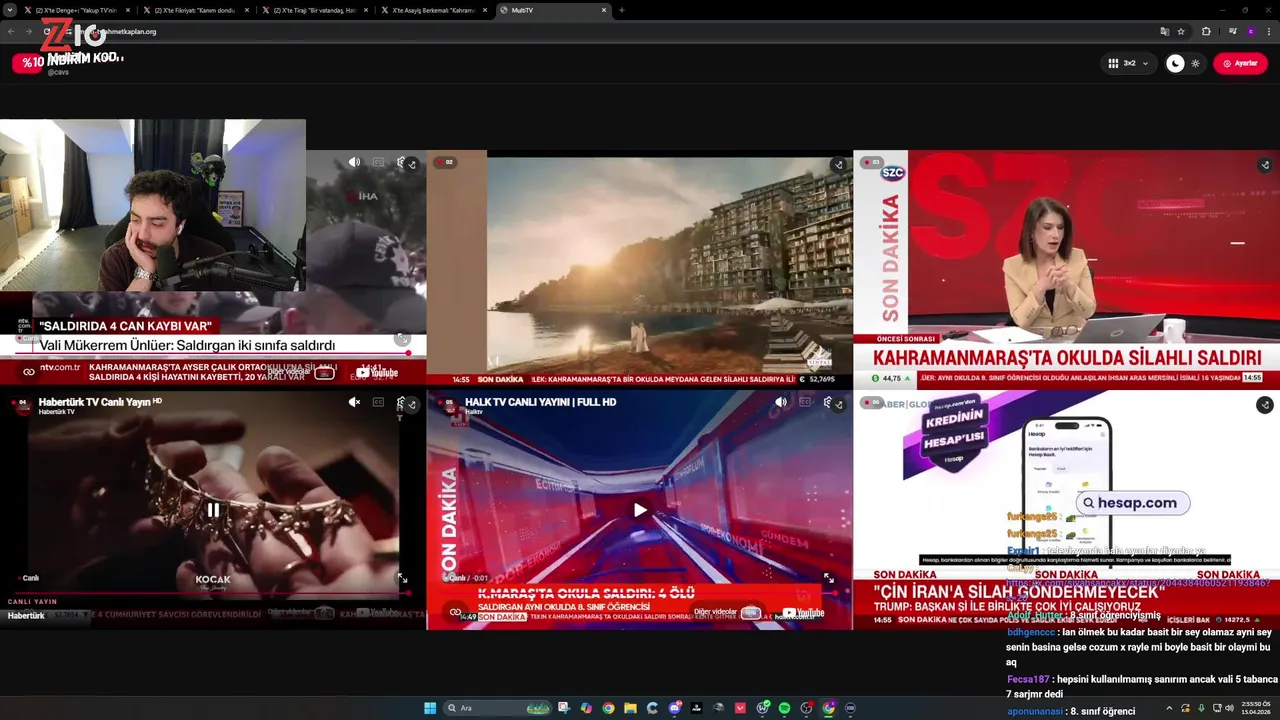Open Google Chrome from the taskbar
Image resolution: width=1280 pixels, height=720 pixels.
click(x=608, y=708)
